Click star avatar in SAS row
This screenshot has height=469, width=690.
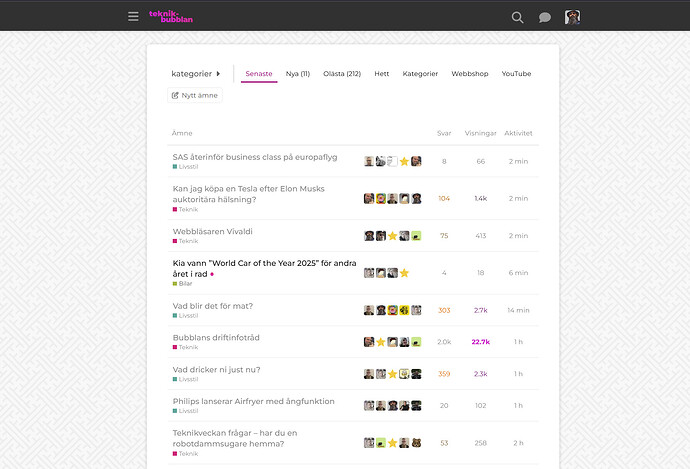(x=404, y=161)
